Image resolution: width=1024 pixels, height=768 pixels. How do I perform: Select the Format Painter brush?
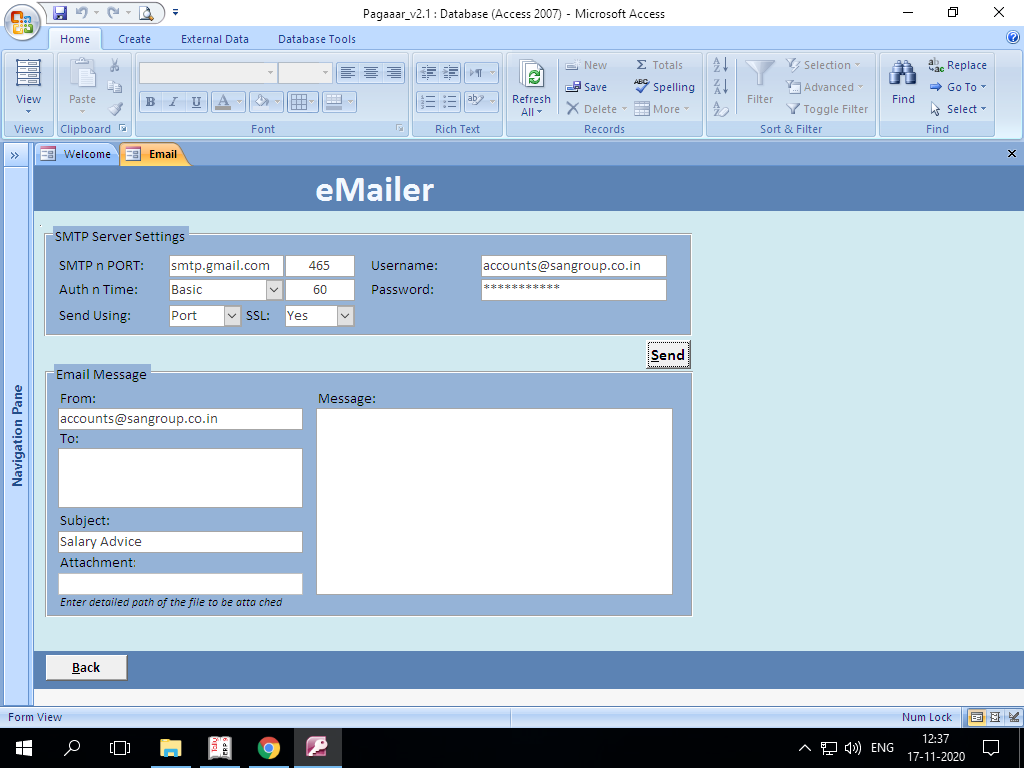click(x=115, y=108)
